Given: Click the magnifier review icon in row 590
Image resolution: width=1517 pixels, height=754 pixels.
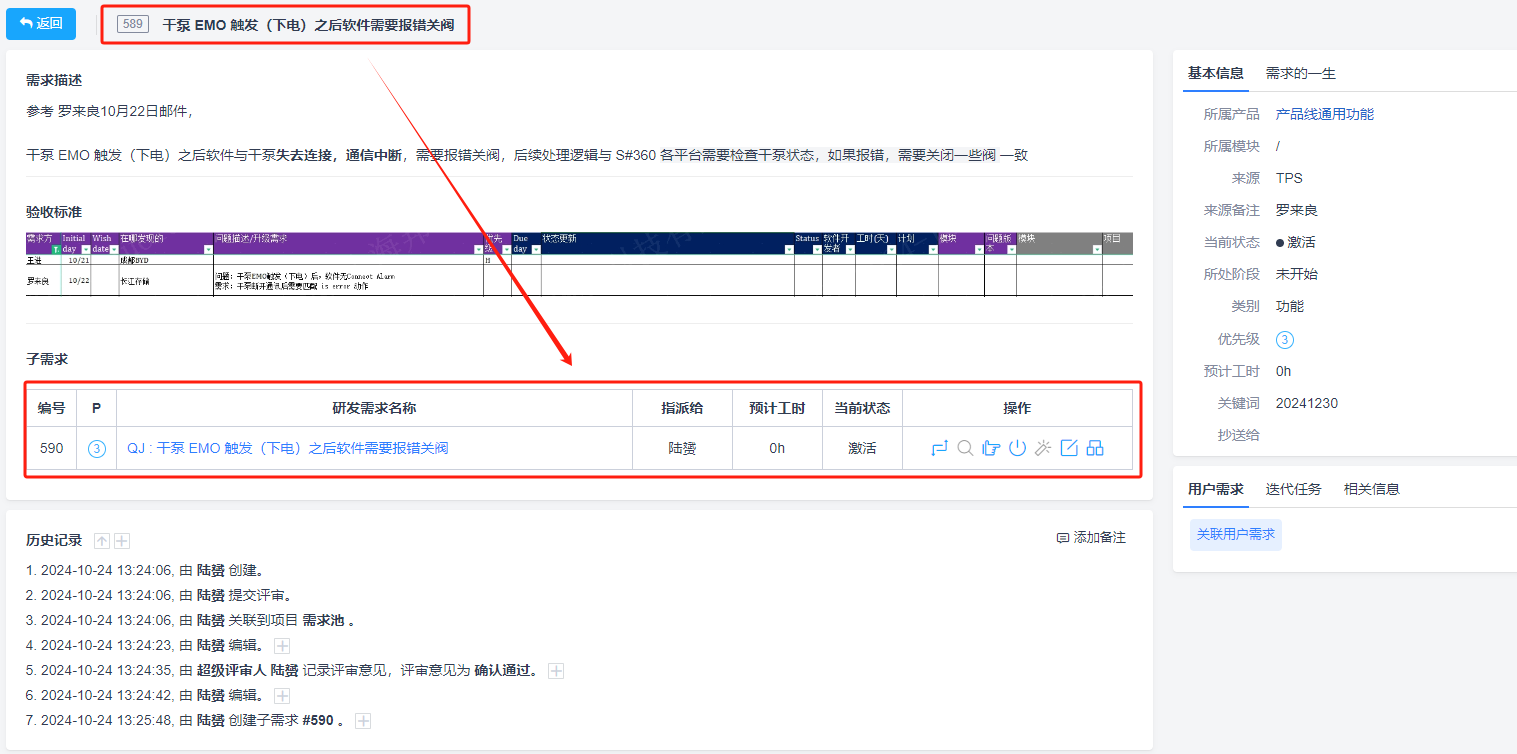Looking at the screenshot, I should [x=965, y=448].
